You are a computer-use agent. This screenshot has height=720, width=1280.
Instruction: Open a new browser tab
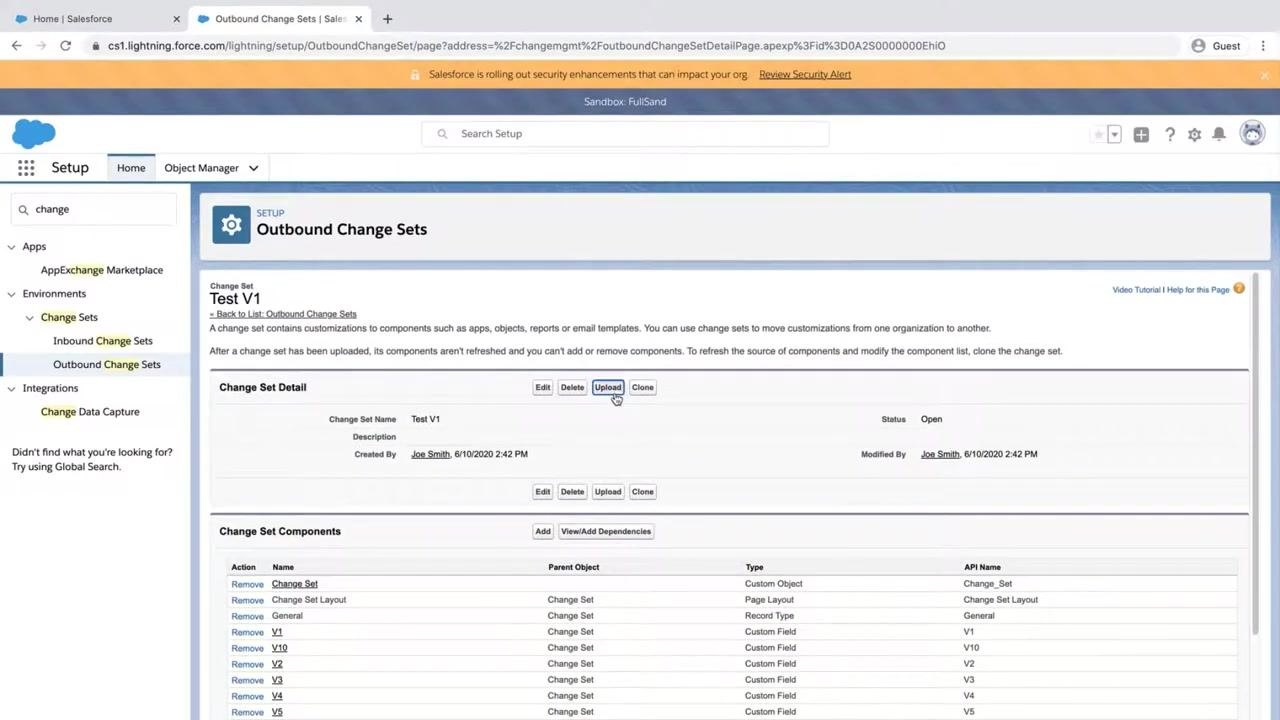(388, 18)
